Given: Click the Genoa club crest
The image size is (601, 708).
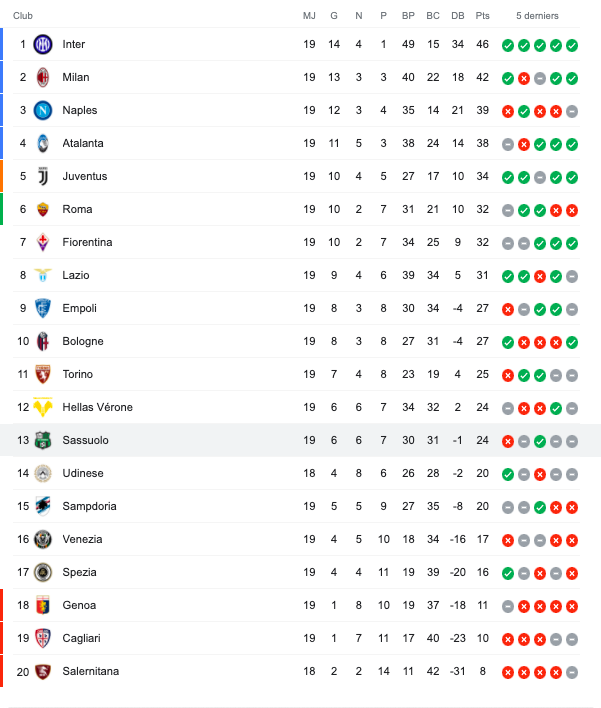Looking at the screenshot, I should point(43,605).
